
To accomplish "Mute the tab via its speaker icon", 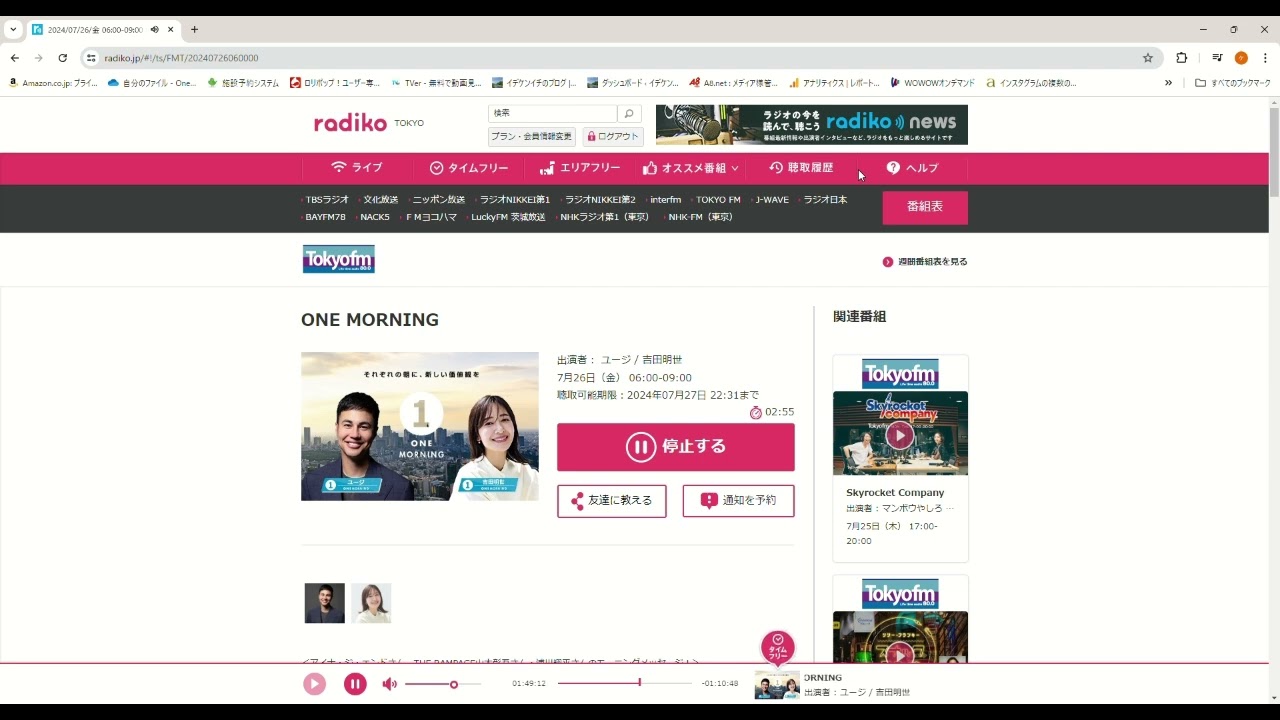I will (154, 30).
